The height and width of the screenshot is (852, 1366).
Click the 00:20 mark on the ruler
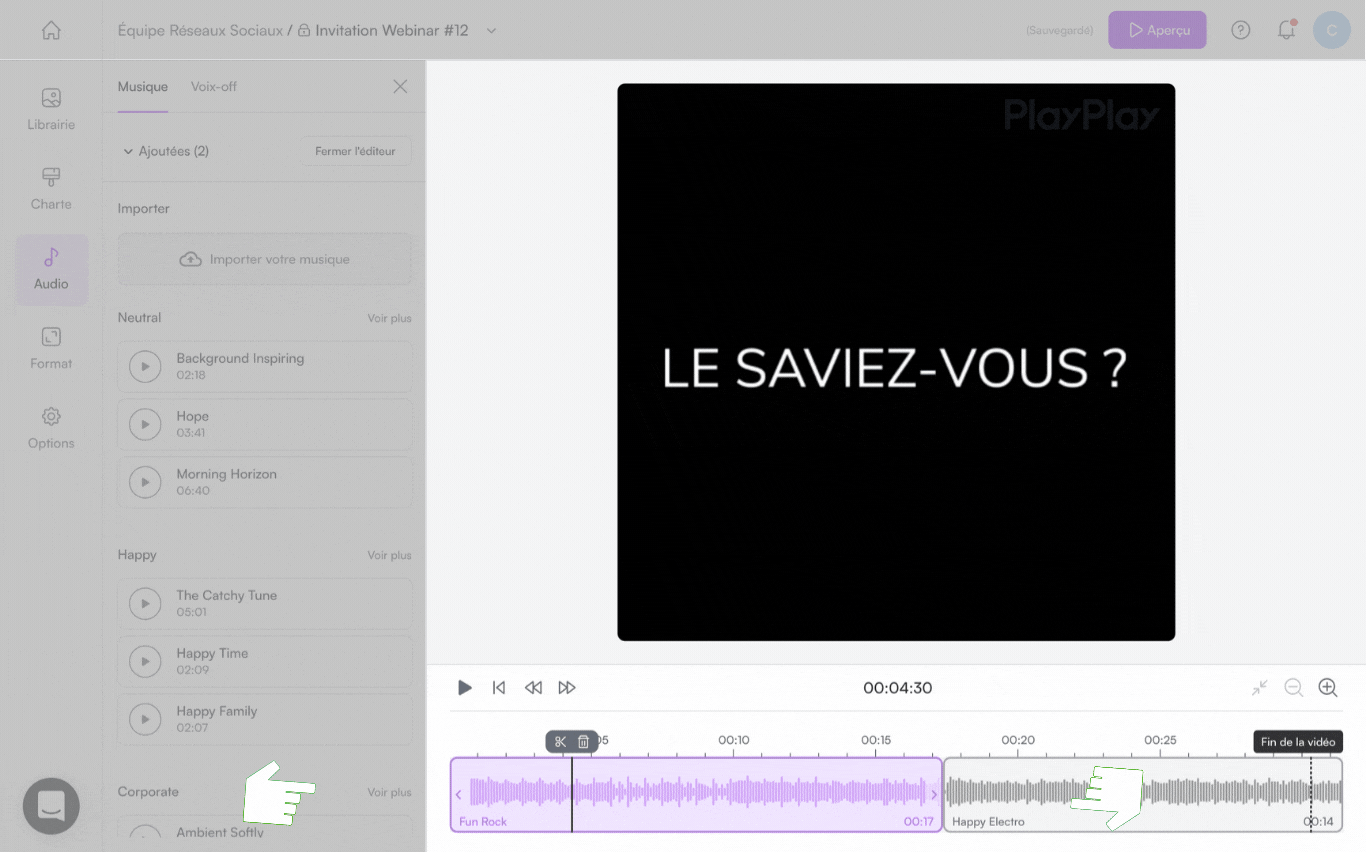1018,741
